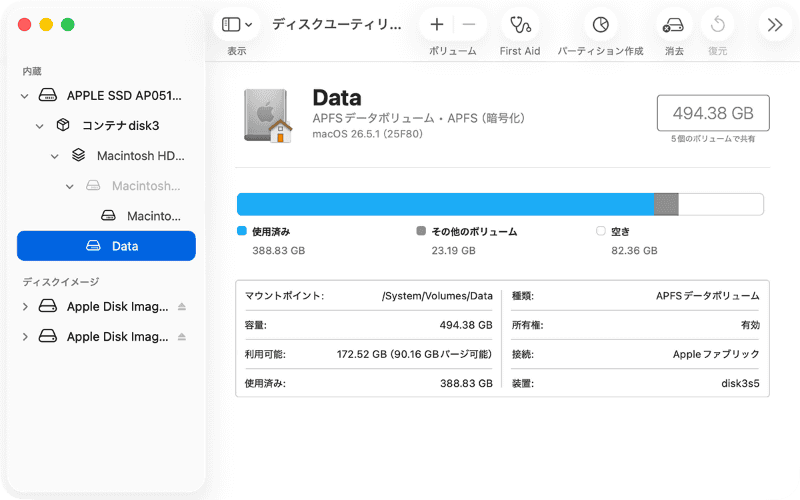The width and height of the screenshot is (800, 500).
Task: Click white 空き legend swatch
Action: (601, 231)
